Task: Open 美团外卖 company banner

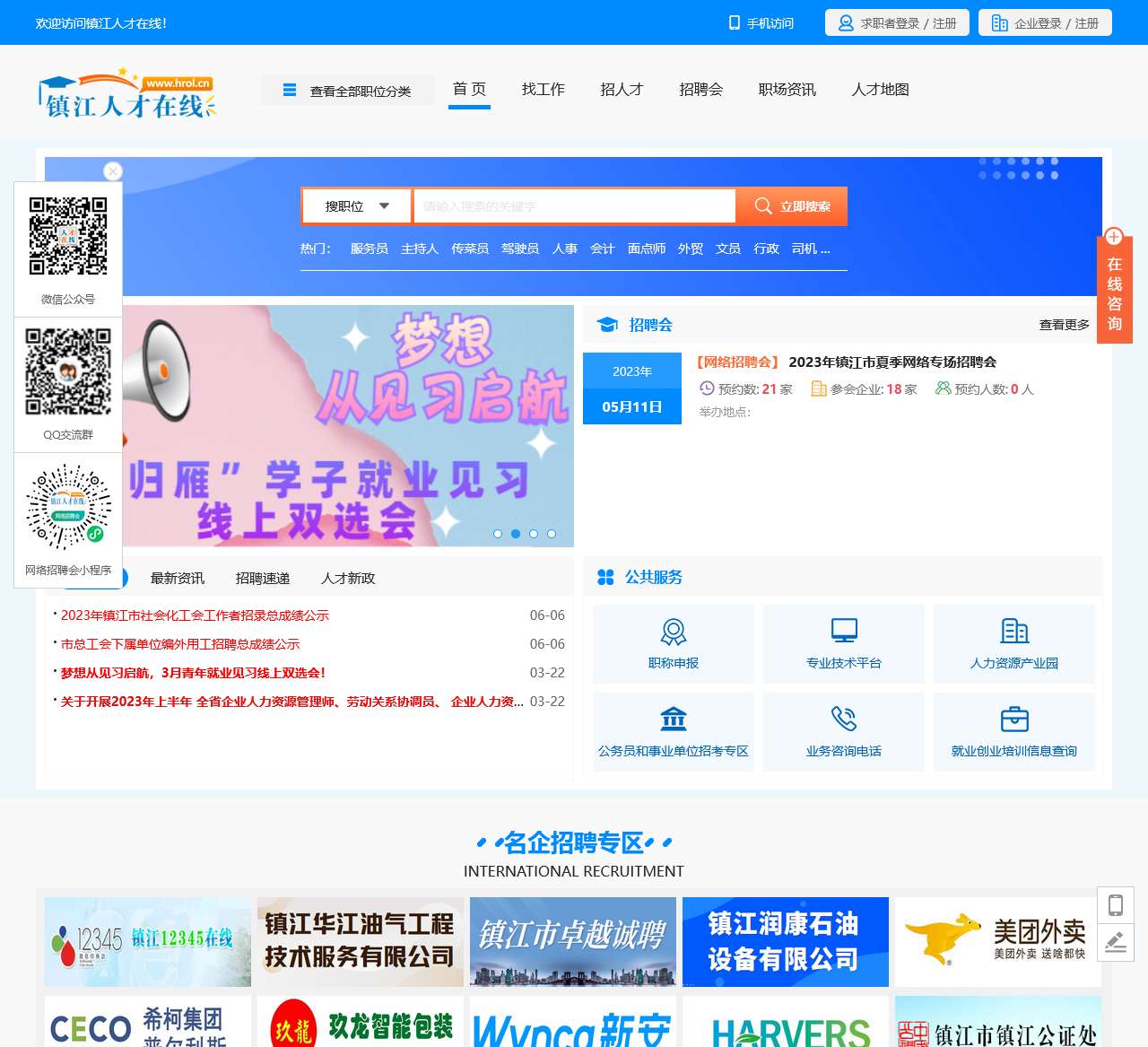Action: (x=998, y=942)
